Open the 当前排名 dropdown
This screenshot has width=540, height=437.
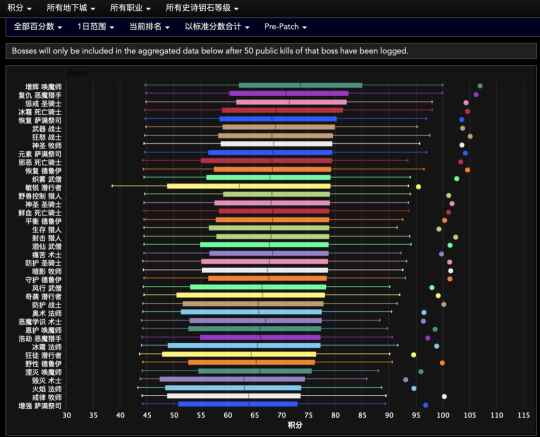click(149, 27)
